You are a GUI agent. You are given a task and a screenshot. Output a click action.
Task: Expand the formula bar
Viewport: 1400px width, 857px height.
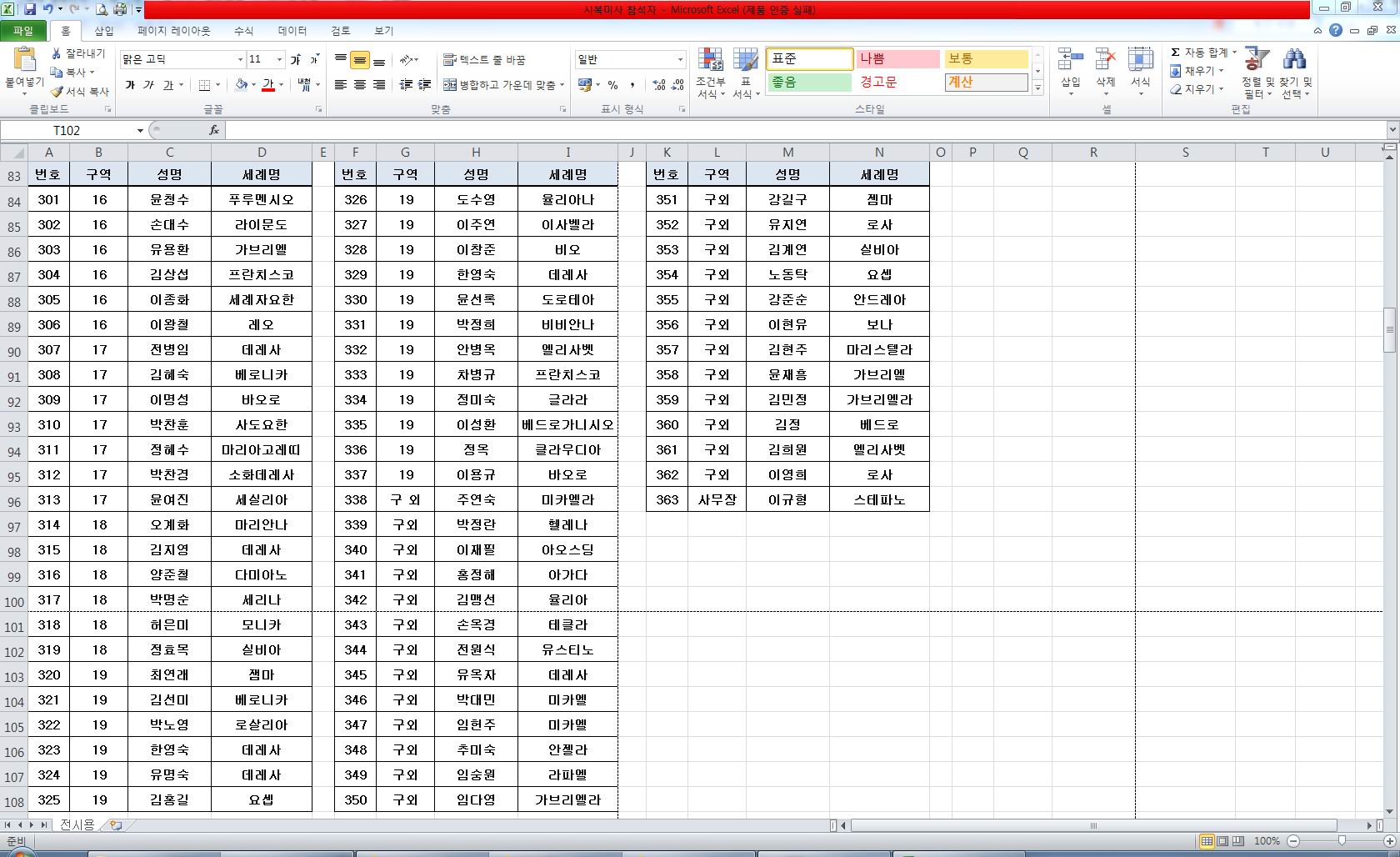[1392, 130]
